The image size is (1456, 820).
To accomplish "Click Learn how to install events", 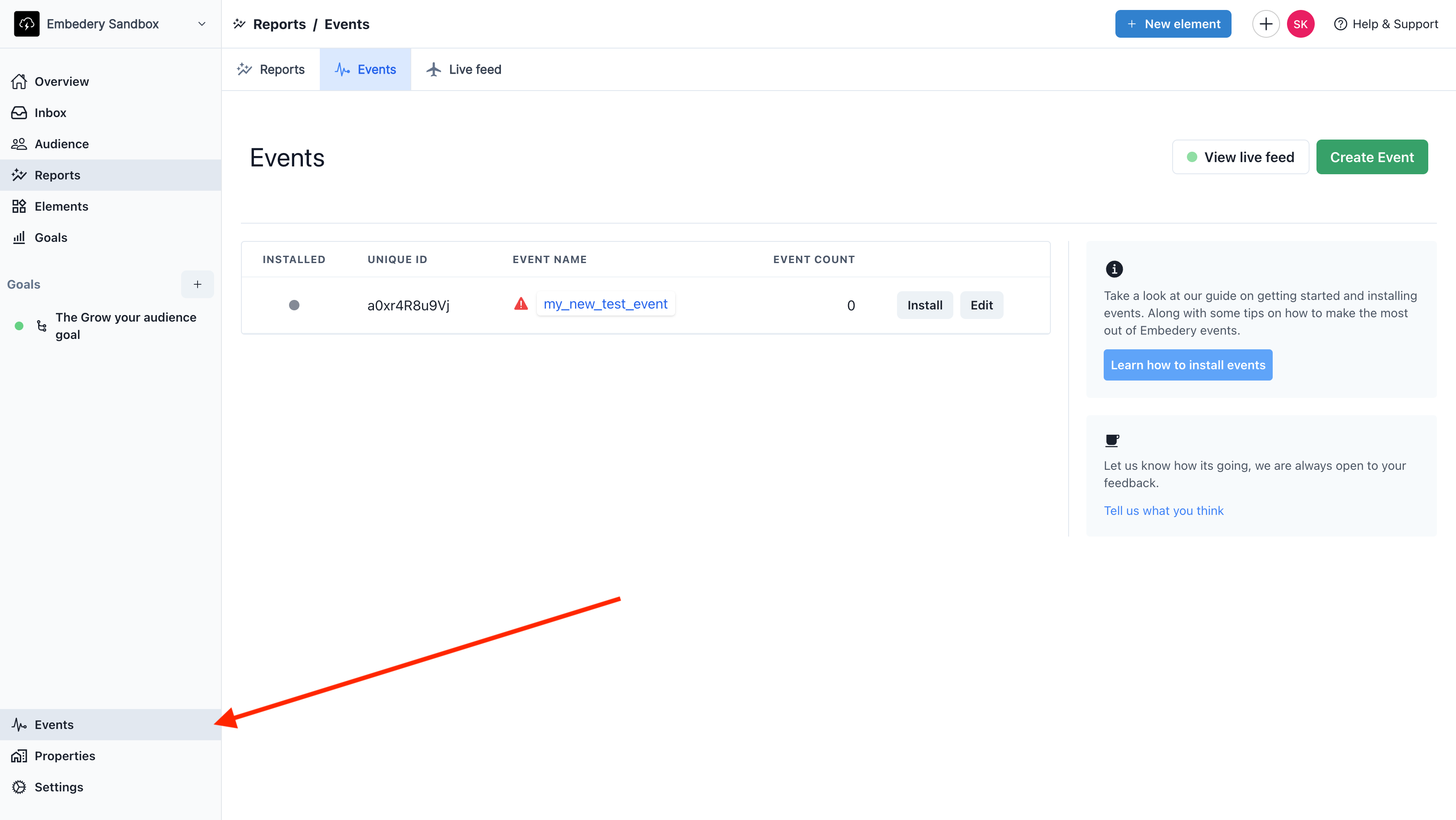I will pos(1187,365).
